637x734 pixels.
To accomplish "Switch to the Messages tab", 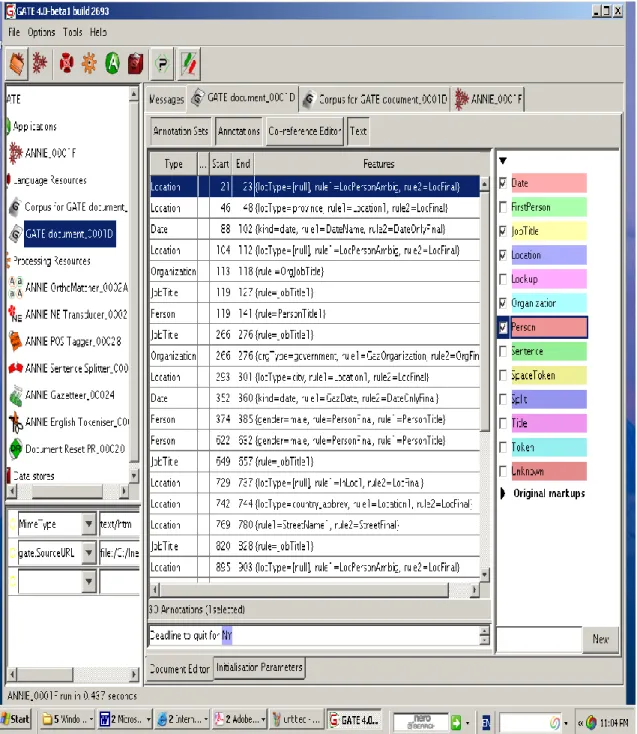I will tap(166, 99).
